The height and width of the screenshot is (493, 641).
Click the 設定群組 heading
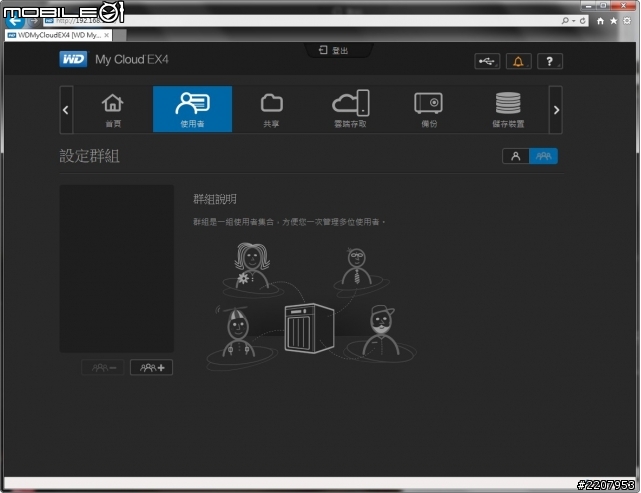coord(90,156)
